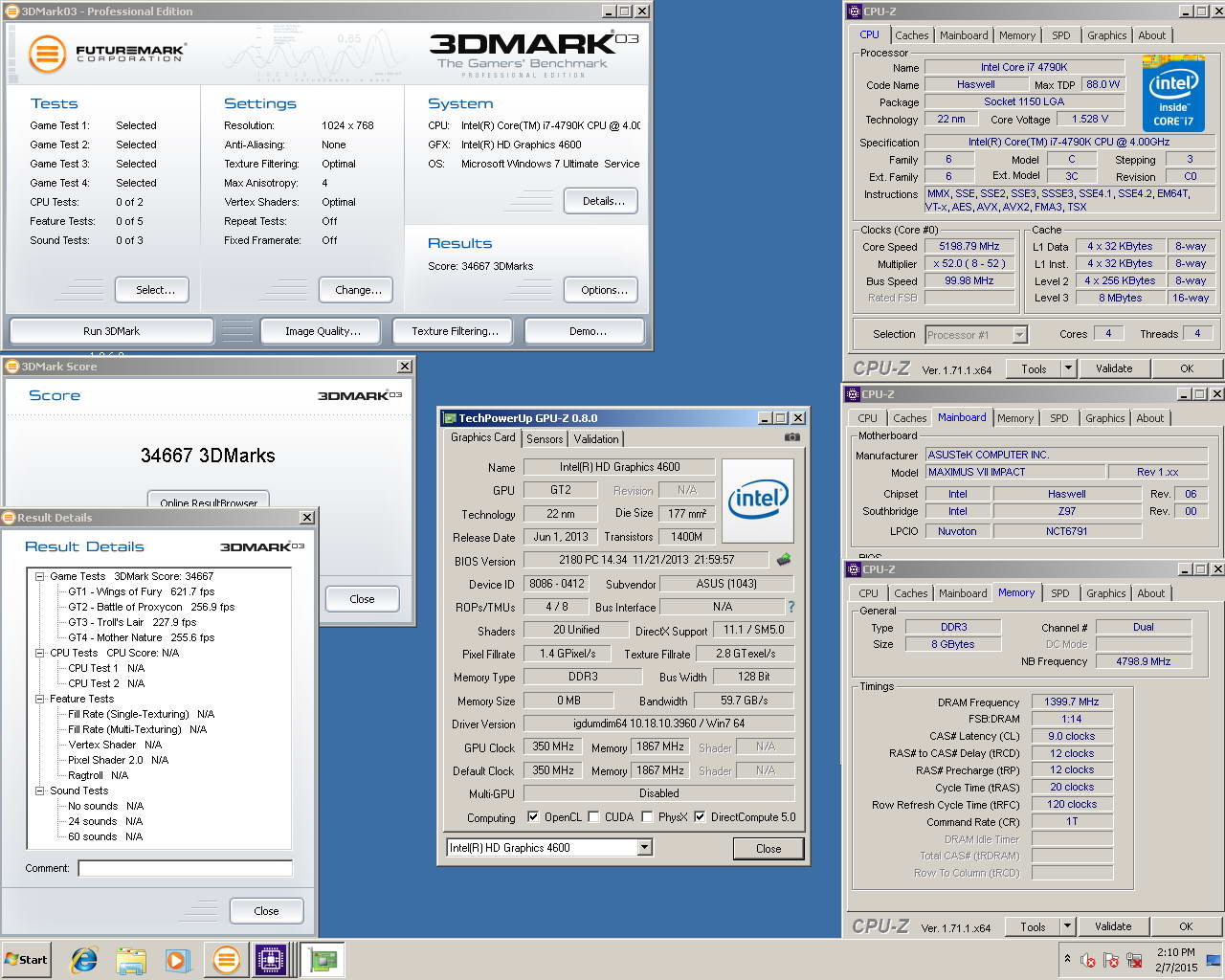The height and width of the screenshot is (980, 1225).
Task: Click the Run 3DMark button
Action: (111, 331)
